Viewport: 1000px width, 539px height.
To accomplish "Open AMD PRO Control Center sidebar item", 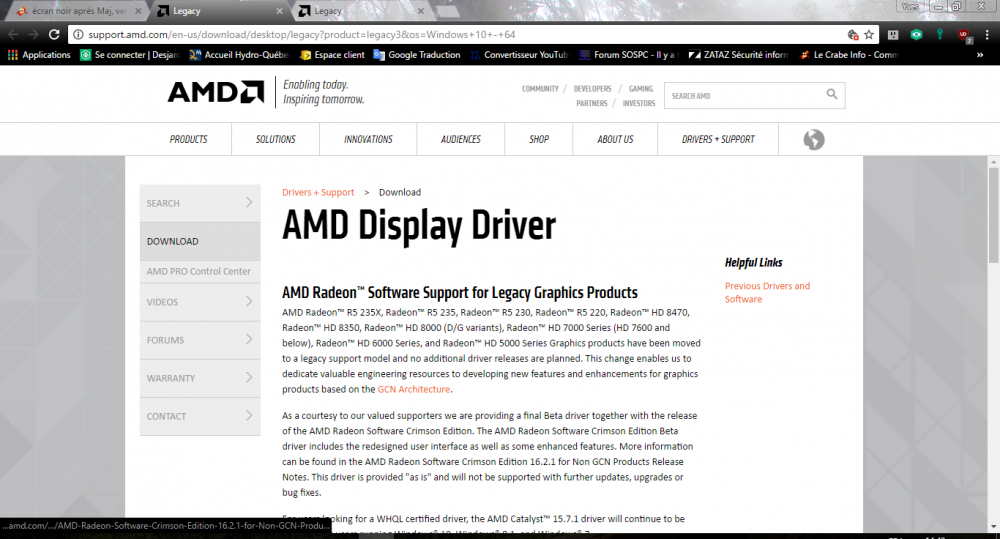I will tap(200, 271).
